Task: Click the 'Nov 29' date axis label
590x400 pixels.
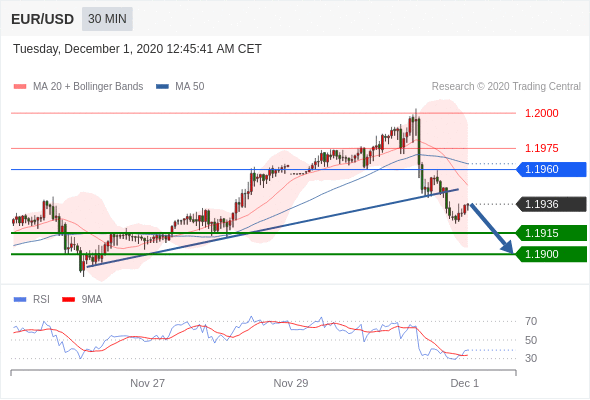Action: click(x=291, y=383)
